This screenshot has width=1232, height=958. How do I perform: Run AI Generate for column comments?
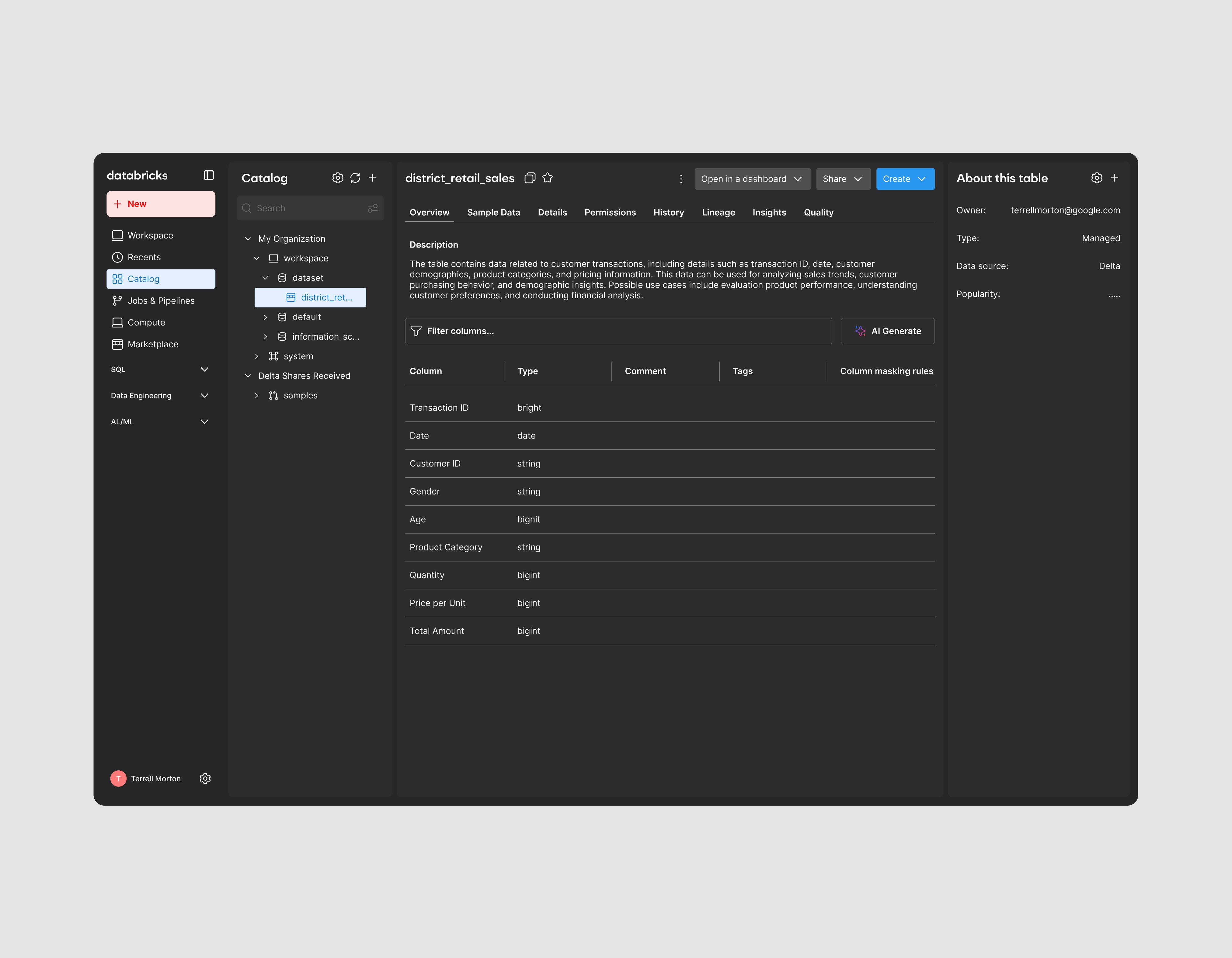point(887,331)
